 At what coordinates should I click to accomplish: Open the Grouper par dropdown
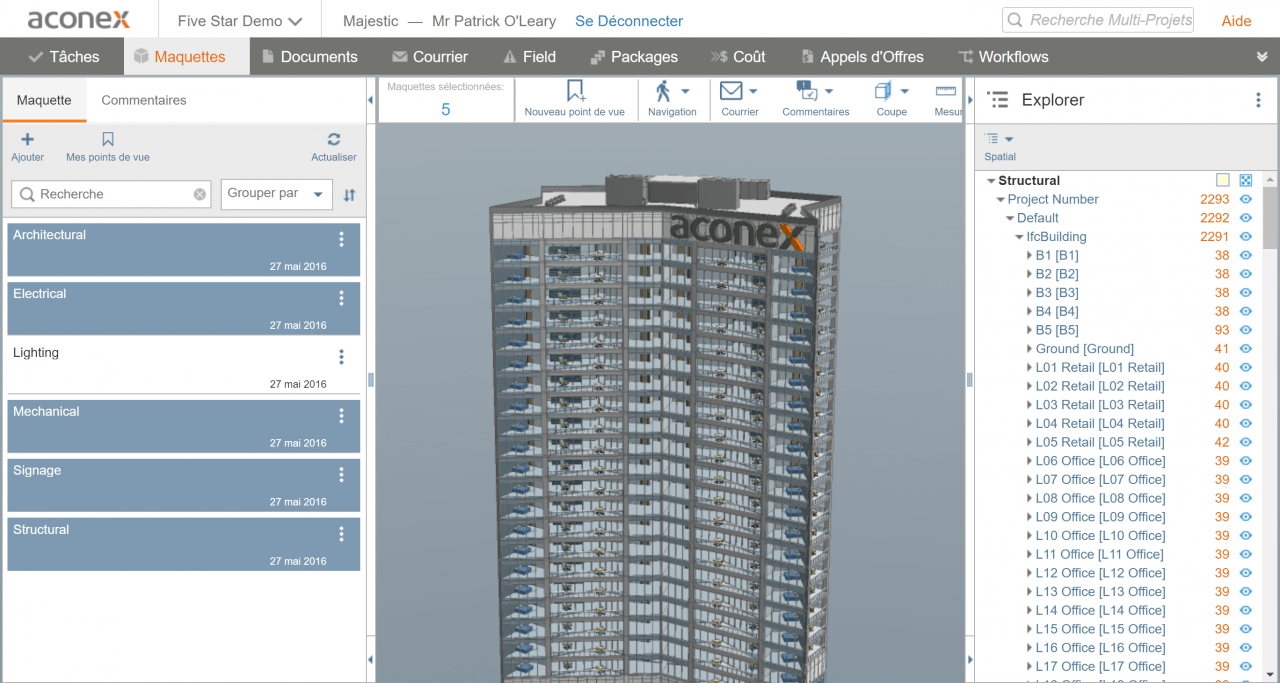pos(277,194)
